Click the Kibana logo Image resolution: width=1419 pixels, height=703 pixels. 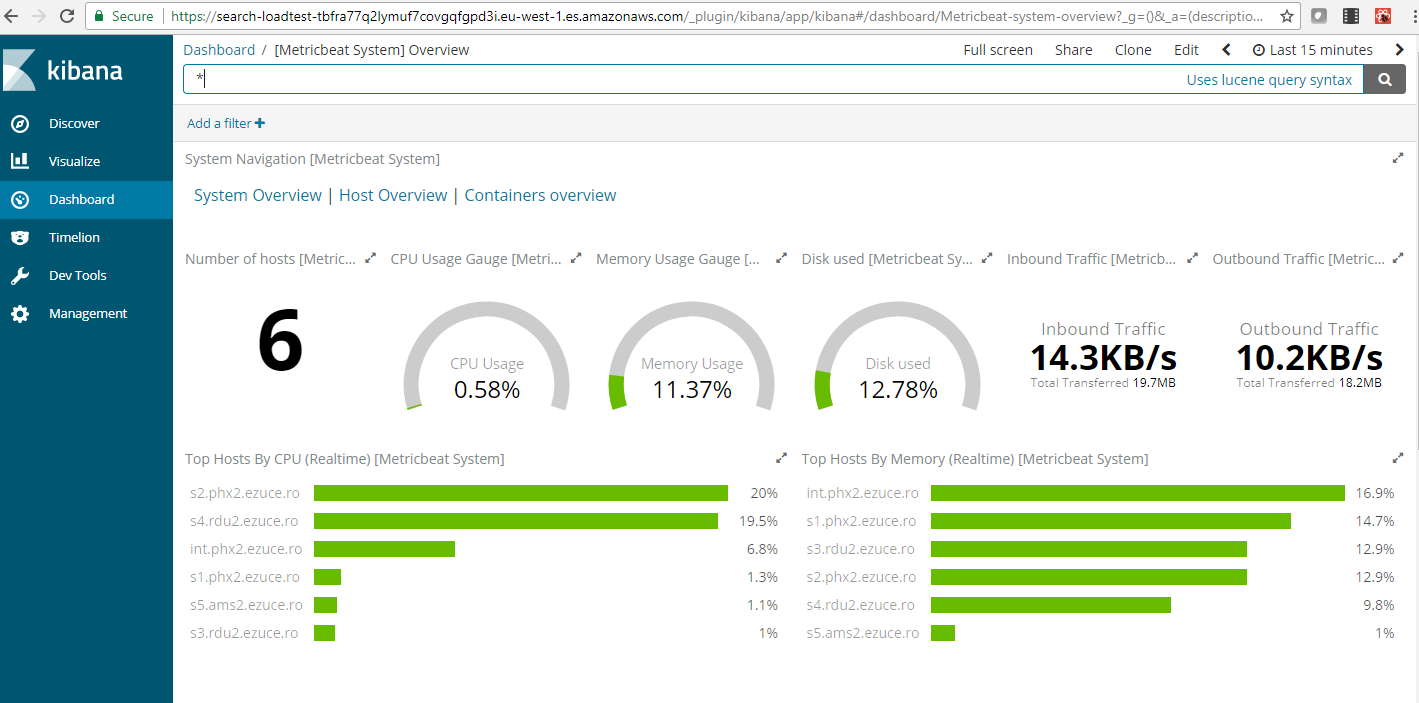click(x=64, y=70)
